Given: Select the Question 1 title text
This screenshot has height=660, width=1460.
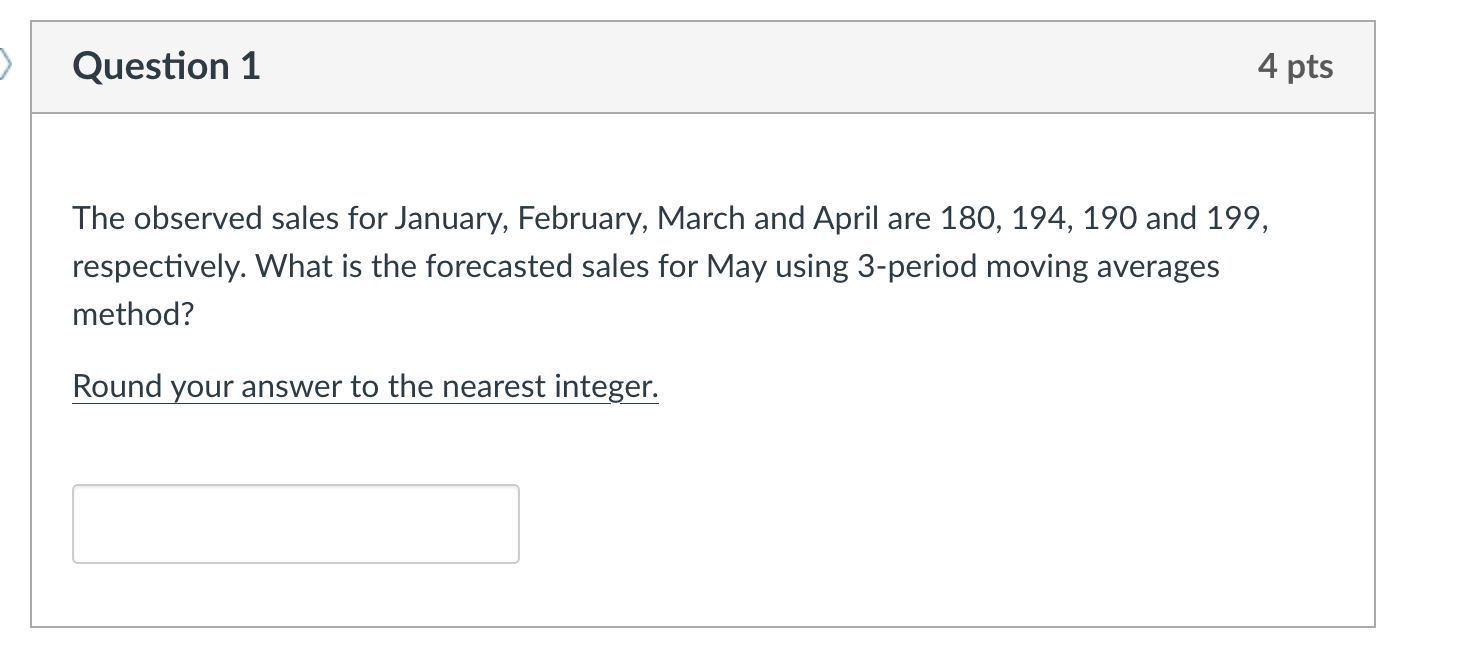Looking at the screenshot, I should click(x=166, y=66).
